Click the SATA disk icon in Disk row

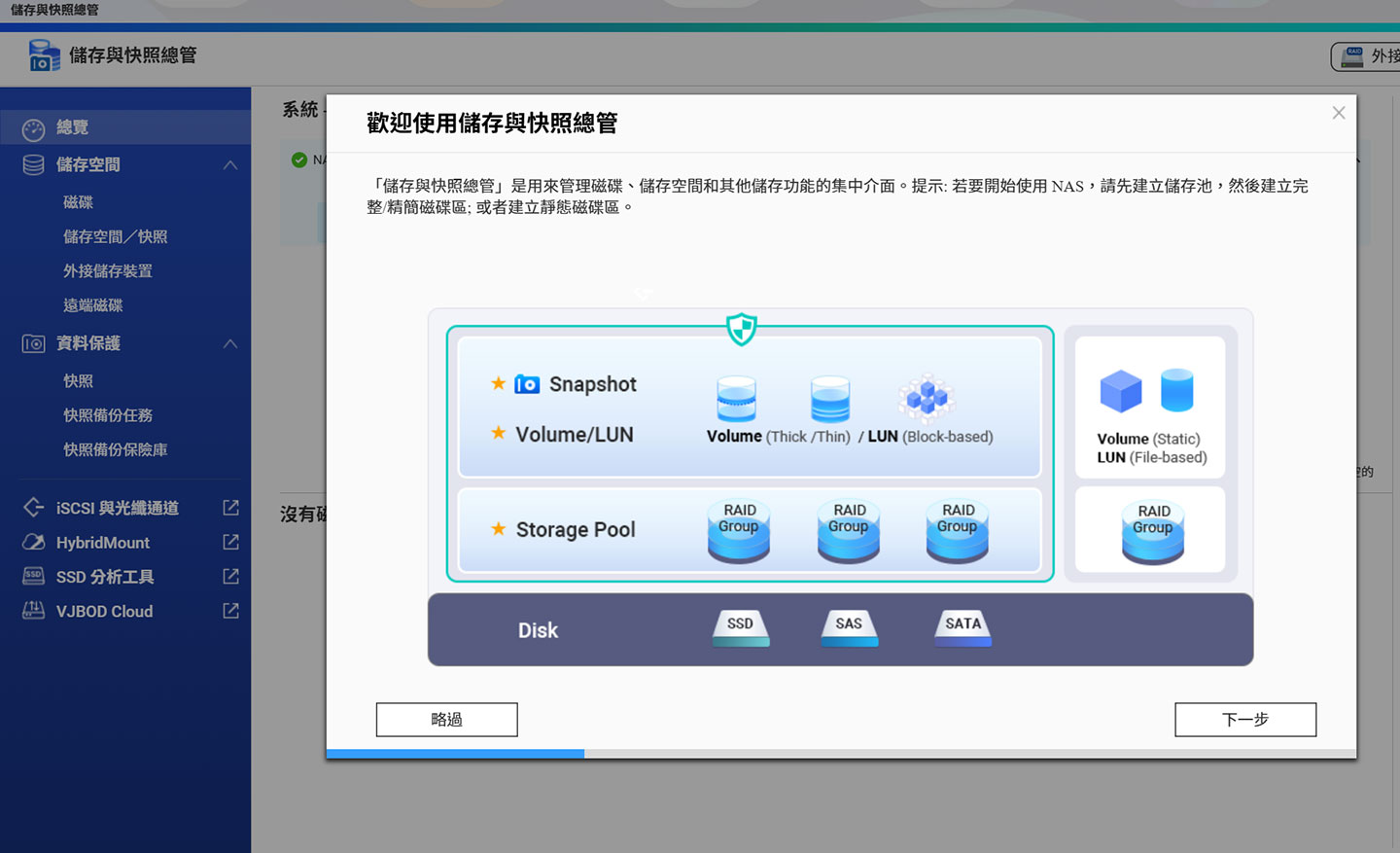[x=962, y=627]
